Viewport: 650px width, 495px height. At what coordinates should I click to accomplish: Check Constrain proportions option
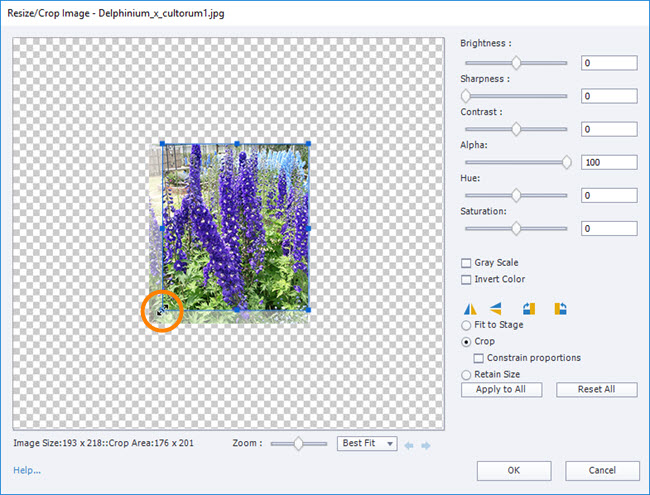point(479,358)
